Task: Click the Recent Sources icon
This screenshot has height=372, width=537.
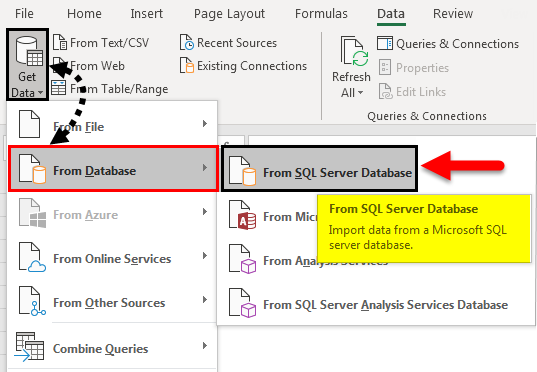Action: (x=187, y=42)
